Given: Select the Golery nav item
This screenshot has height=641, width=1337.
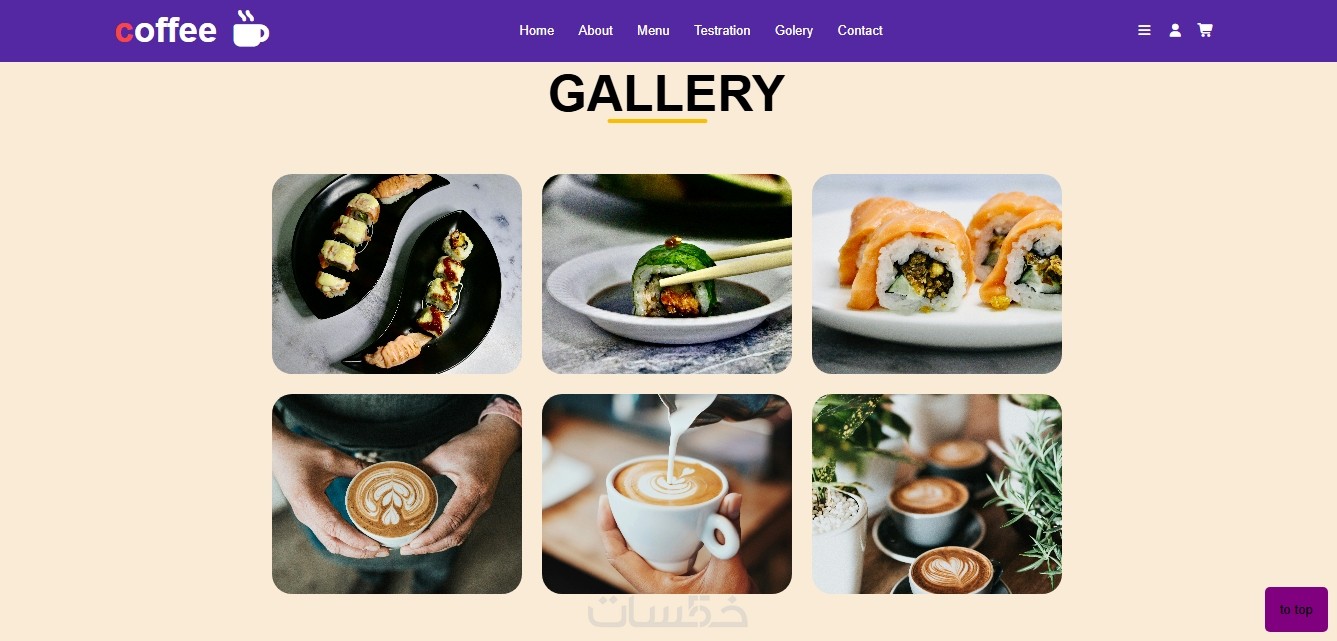Looking at the screenshot, I should coord(794,31).
